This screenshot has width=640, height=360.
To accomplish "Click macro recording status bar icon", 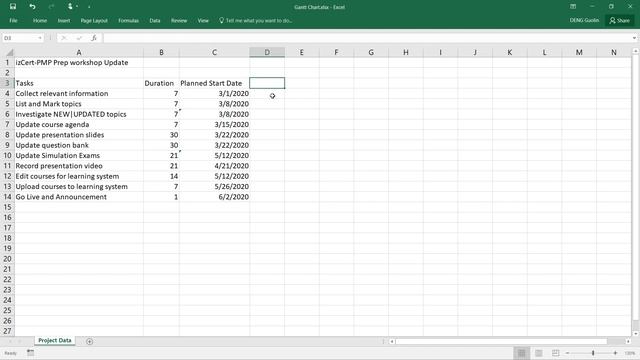I will click(31, 353).
